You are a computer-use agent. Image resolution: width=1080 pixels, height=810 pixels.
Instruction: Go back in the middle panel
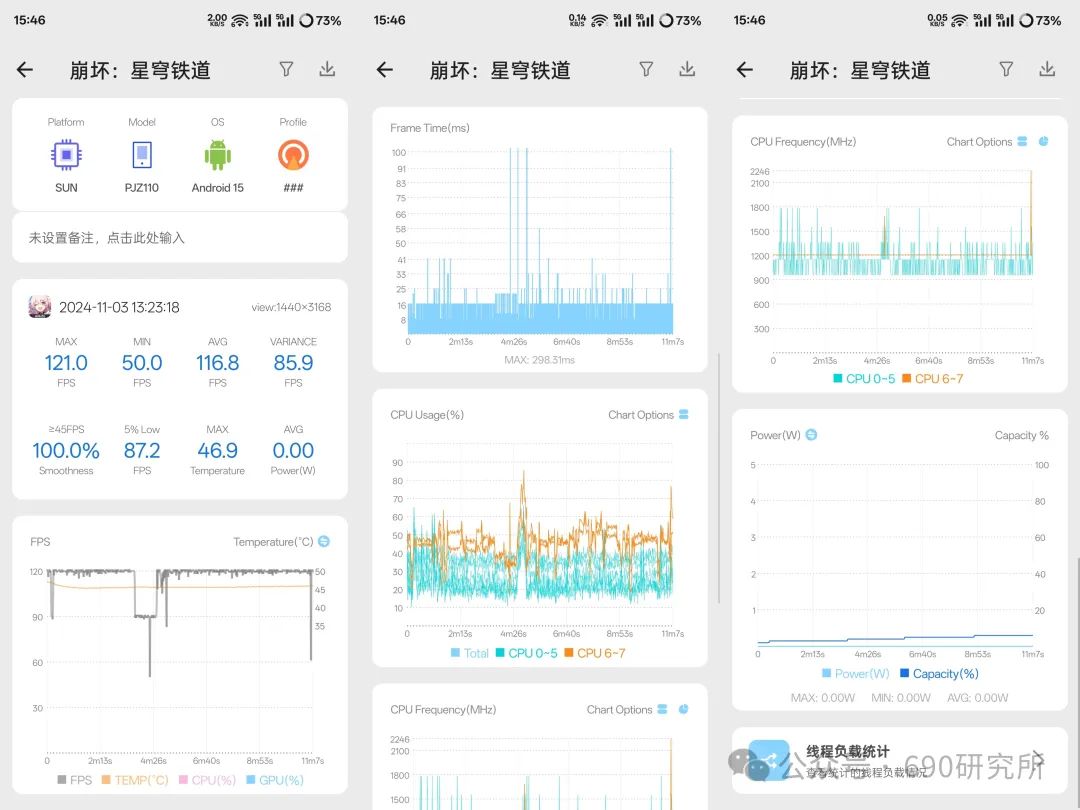pos(385,70)
